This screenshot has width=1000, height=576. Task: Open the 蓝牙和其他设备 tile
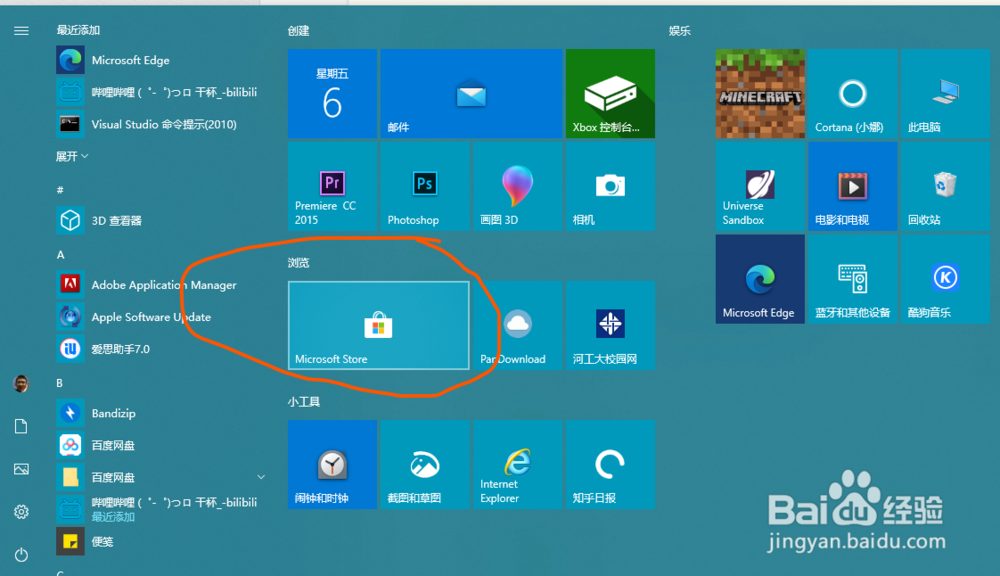853,279
